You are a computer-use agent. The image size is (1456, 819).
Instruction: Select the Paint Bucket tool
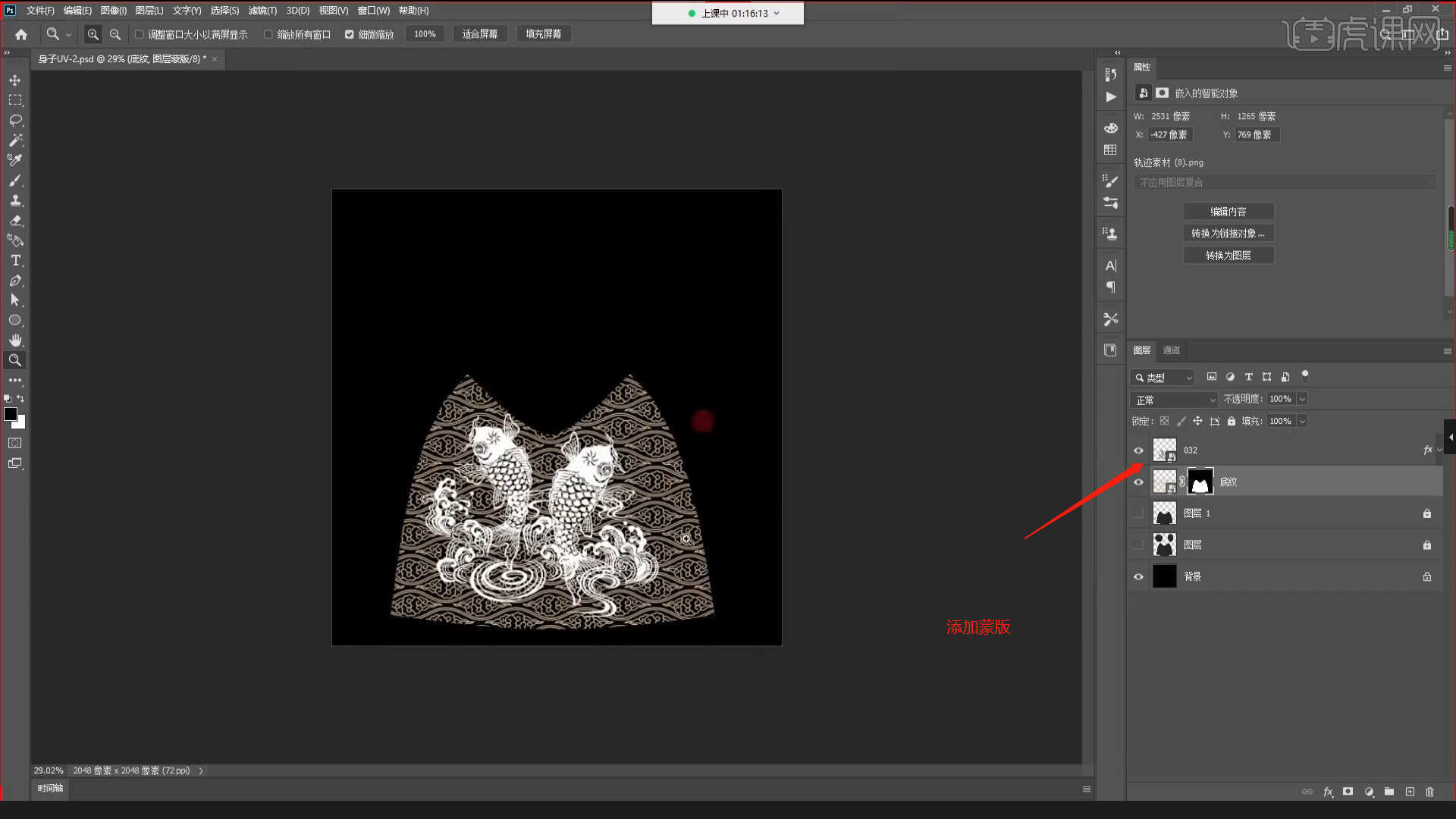click(15, 240)
